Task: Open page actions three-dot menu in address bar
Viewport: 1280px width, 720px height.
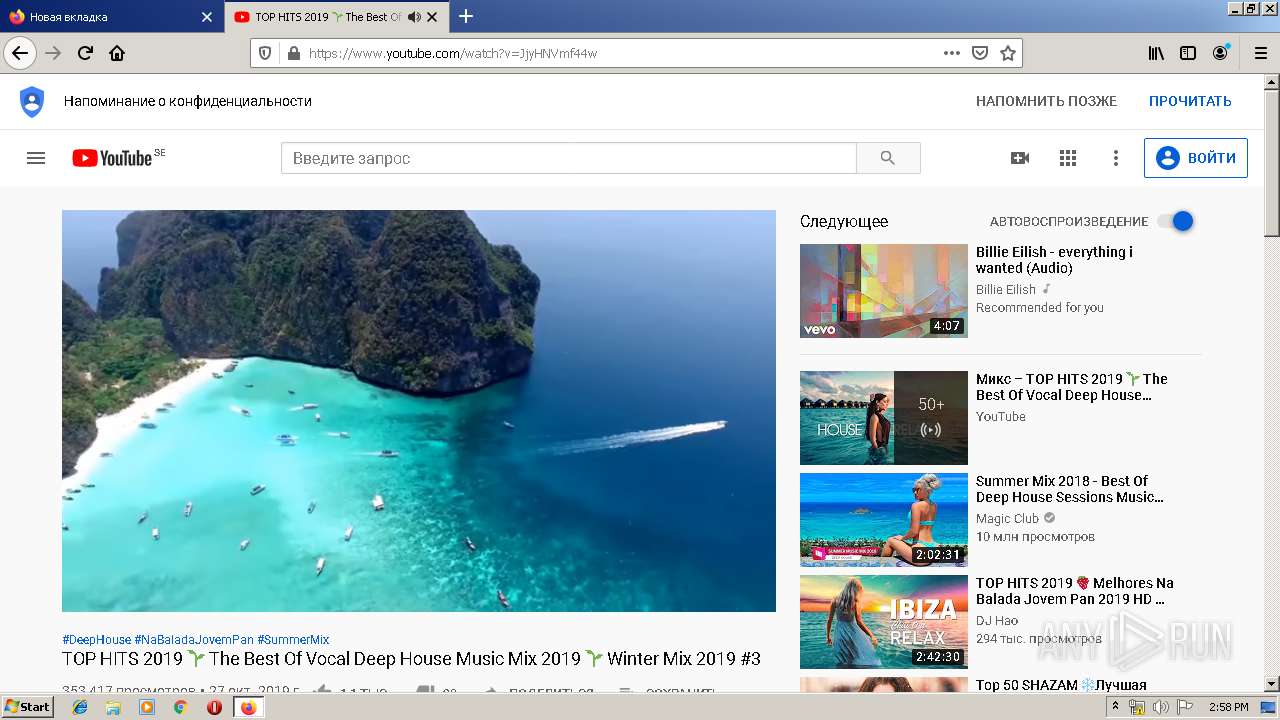Action: 952,53
